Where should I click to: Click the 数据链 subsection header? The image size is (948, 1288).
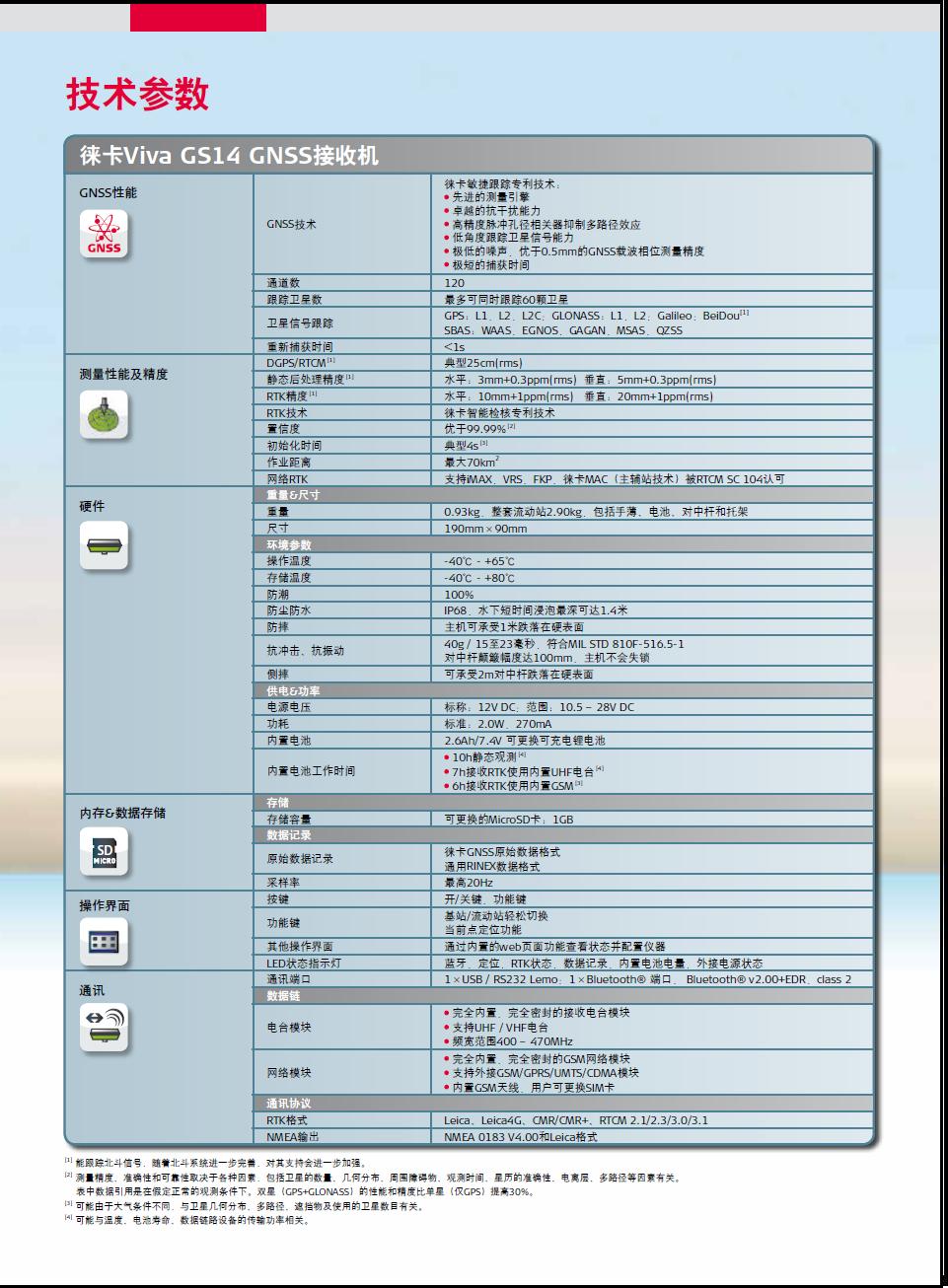pos(563,996)
